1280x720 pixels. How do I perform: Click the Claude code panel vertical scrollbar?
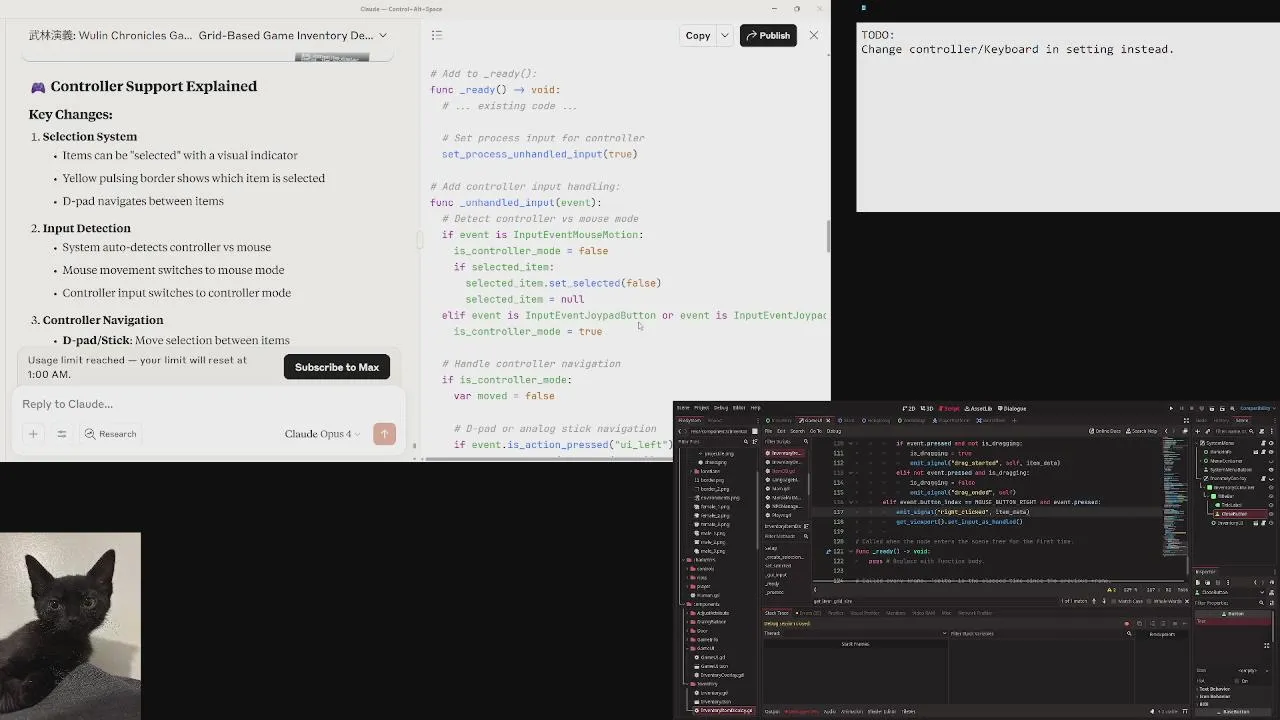(x=827, y=237)
